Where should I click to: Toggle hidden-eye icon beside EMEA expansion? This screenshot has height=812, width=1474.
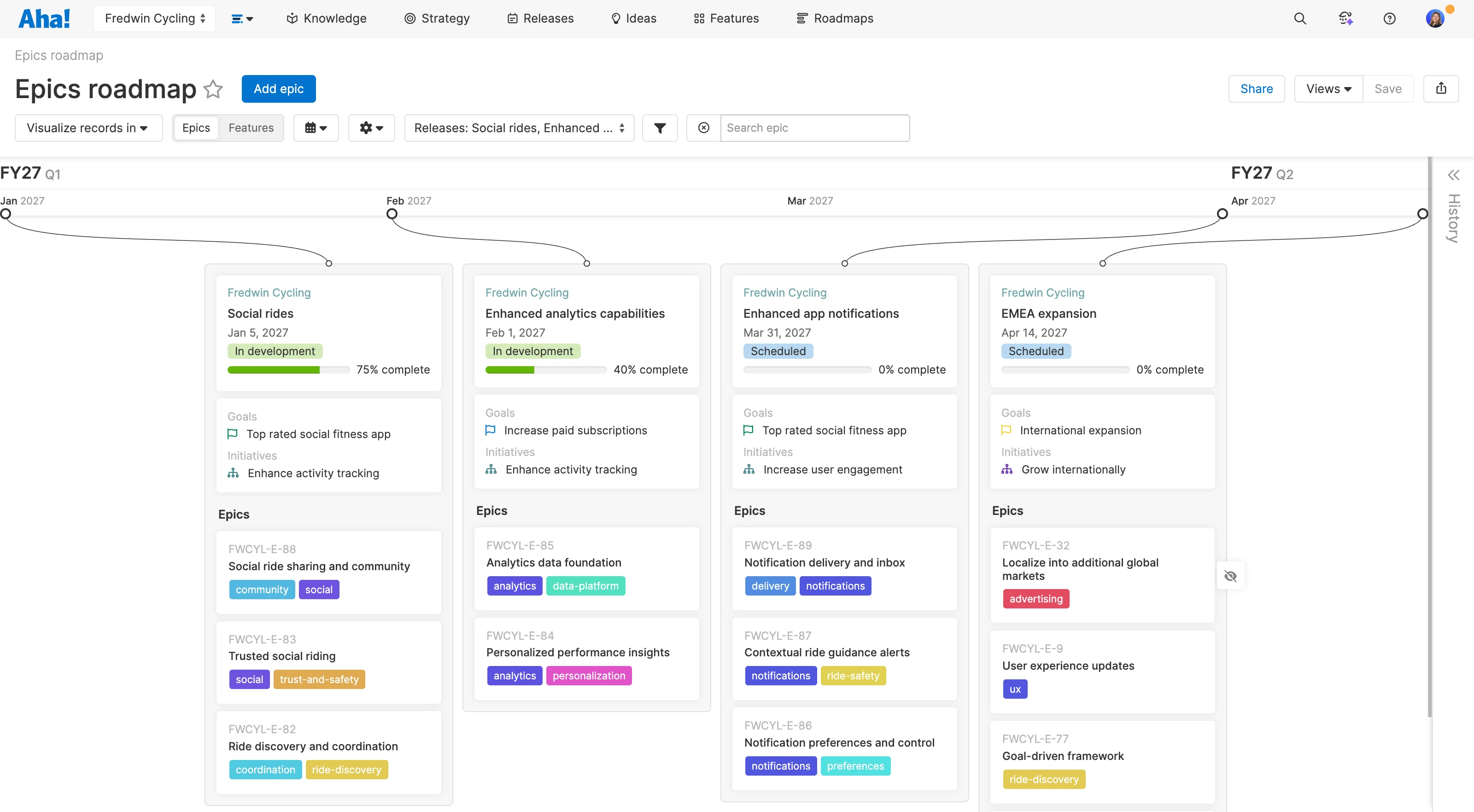(x=1230, y=576)
